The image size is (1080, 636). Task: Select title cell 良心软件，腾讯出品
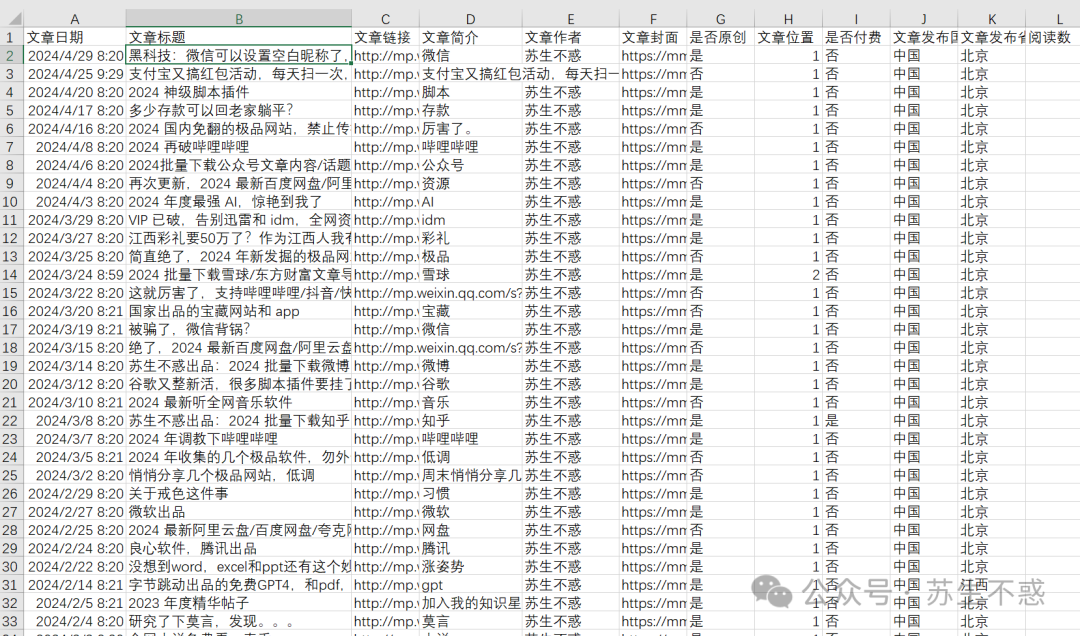pyautogui.click(x=239, y=548)
